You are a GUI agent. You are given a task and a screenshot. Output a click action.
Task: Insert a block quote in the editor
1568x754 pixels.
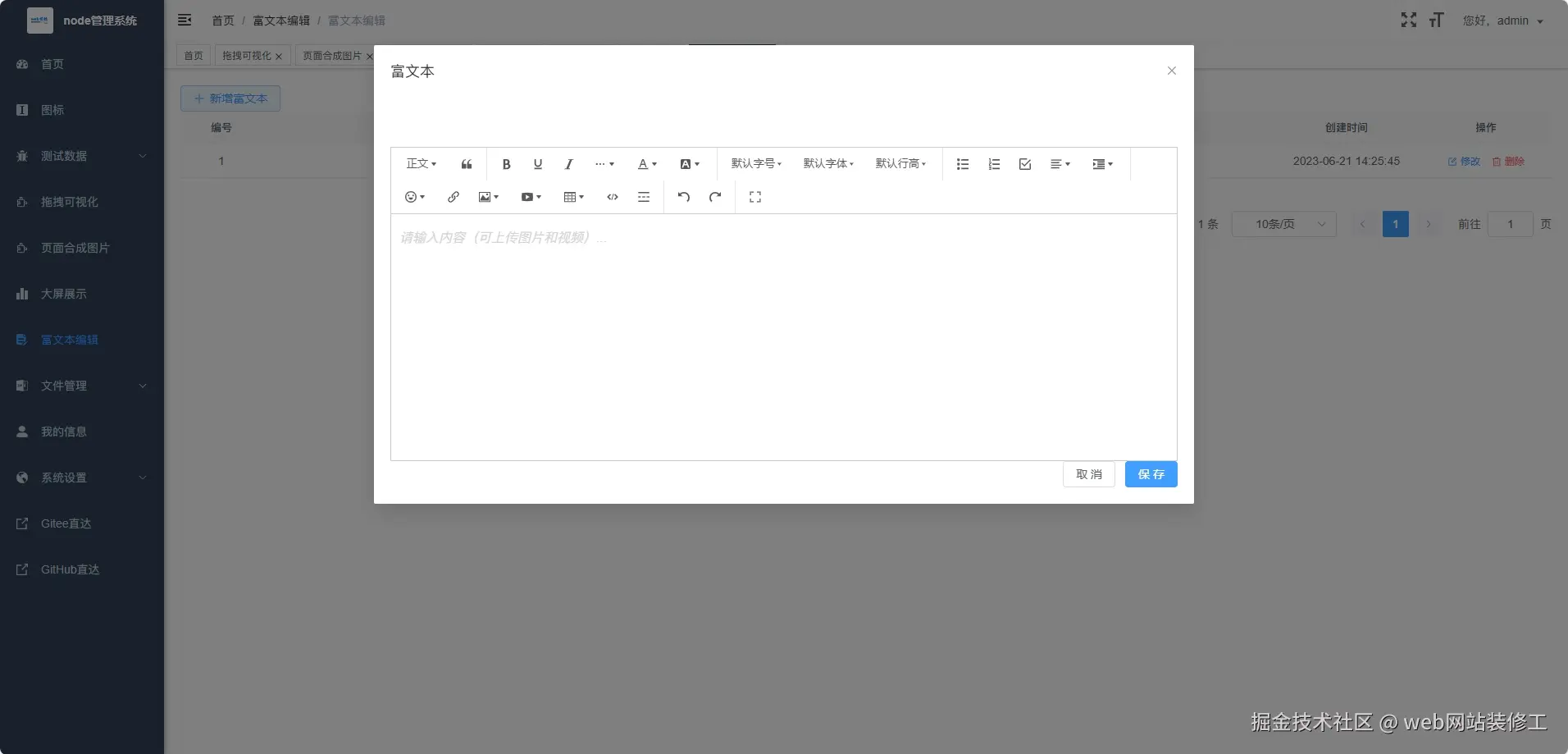pos(467,164)
